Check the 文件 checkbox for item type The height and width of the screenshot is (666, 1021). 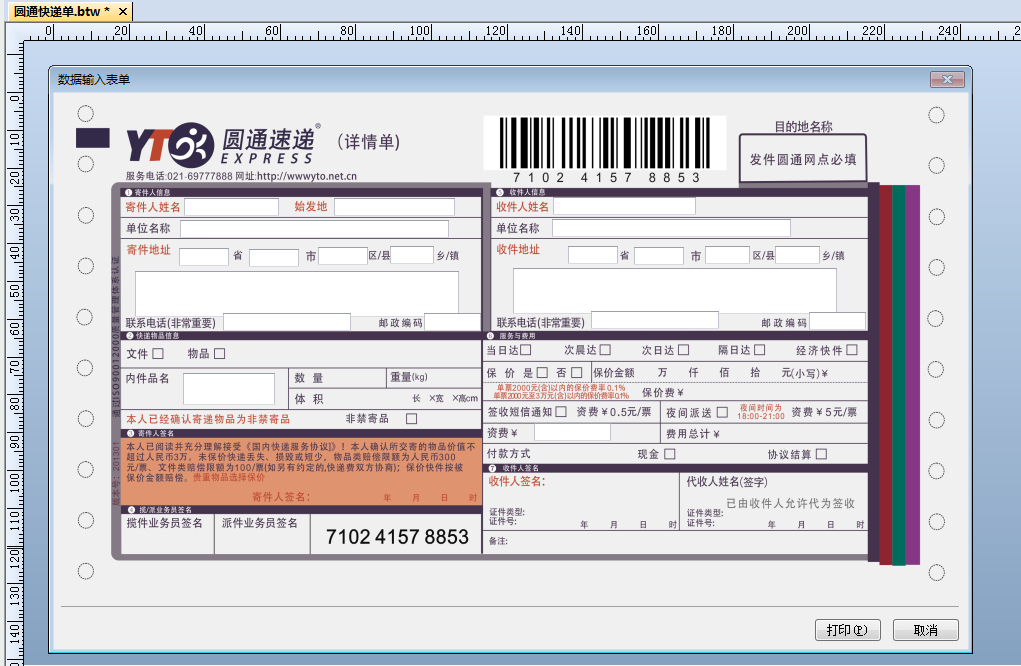157,352
